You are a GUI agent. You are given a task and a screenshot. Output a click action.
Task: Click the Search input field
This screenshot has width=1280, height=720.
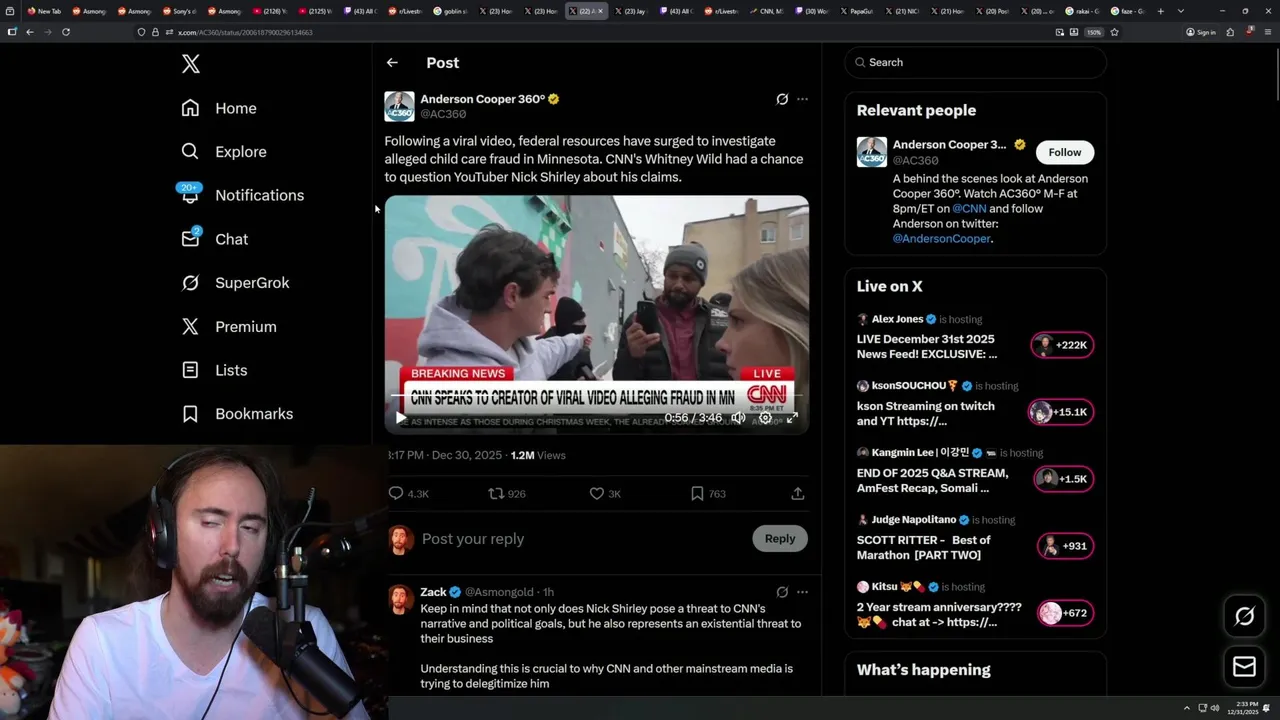(x=975, y=62)
